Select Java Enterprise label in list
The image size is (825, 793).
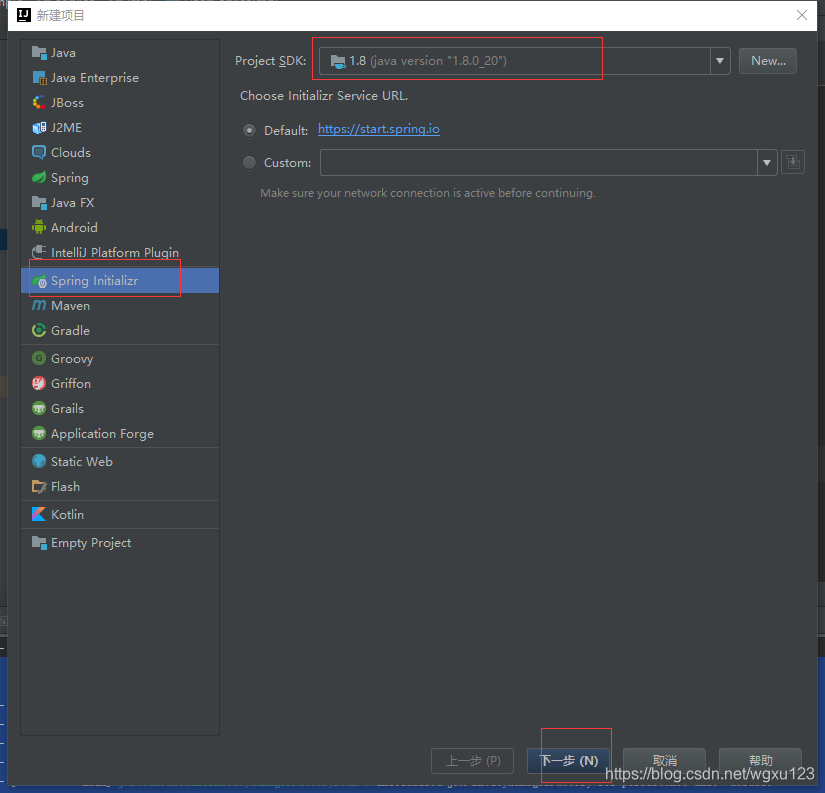pyautogui.click(x=95, y=78)
